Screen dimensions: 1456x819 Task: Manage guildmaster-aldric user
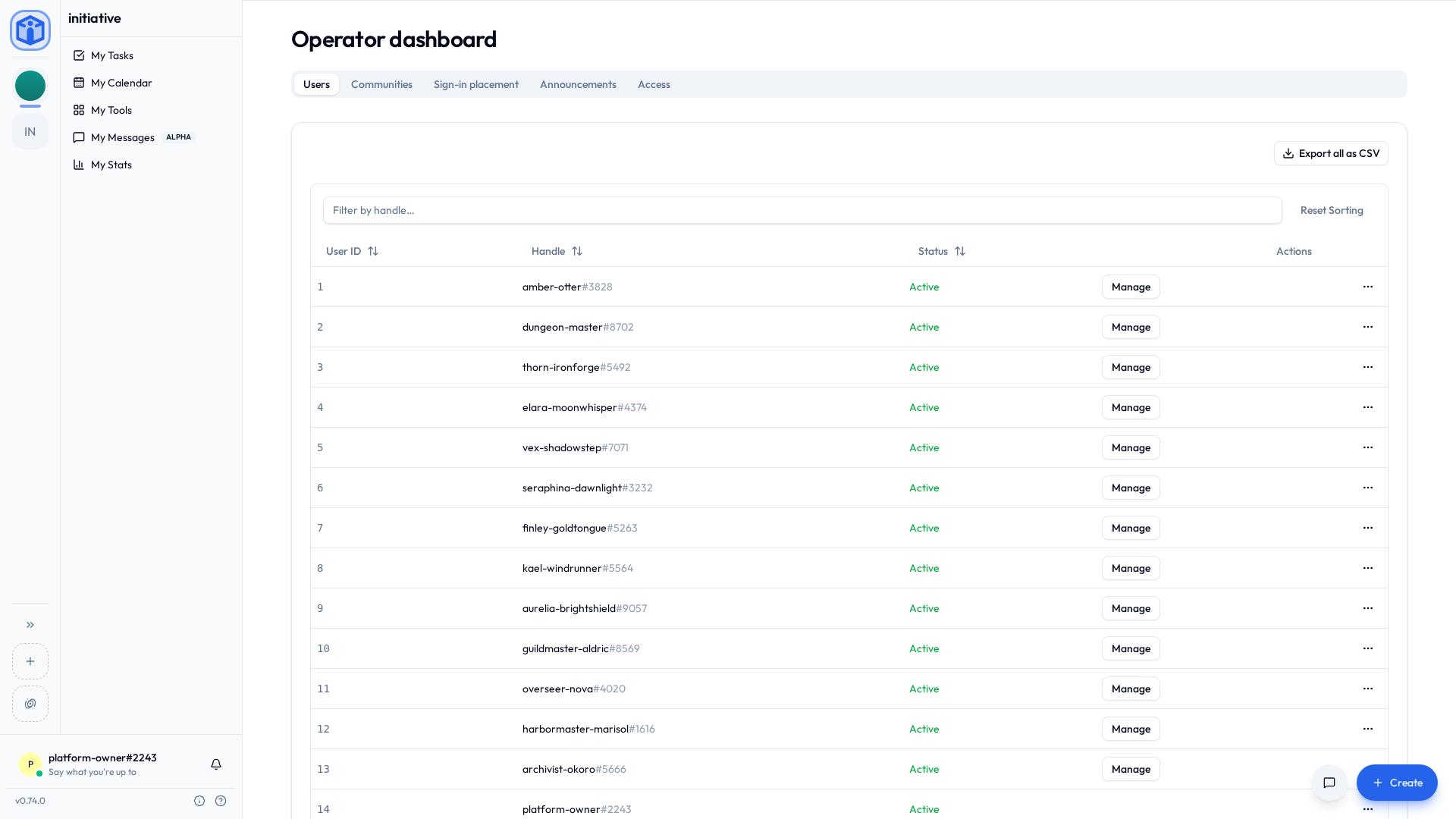click(1131, 648)
